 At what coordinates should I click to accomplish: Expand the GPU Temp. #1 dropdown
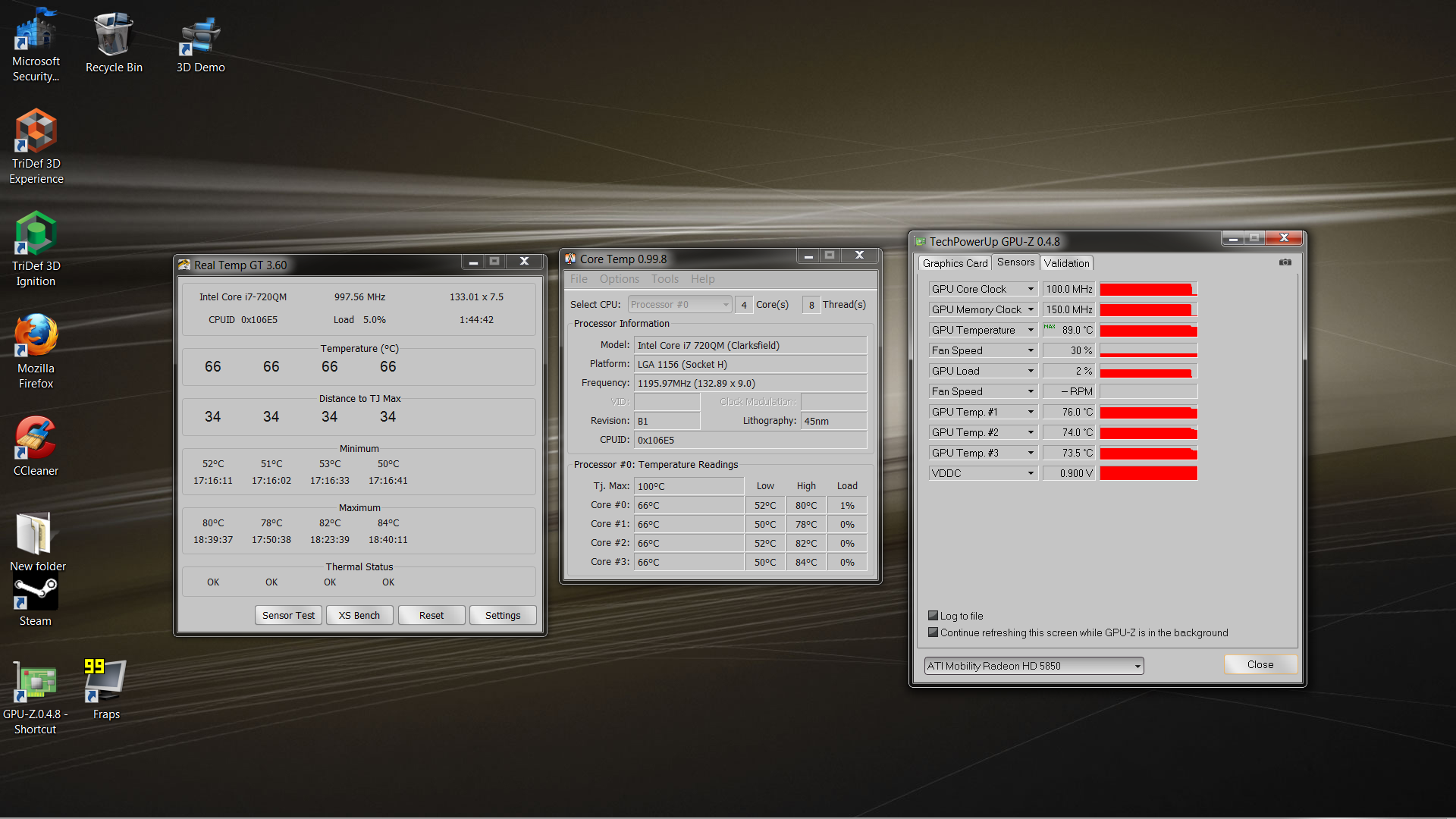[1031, 412]
